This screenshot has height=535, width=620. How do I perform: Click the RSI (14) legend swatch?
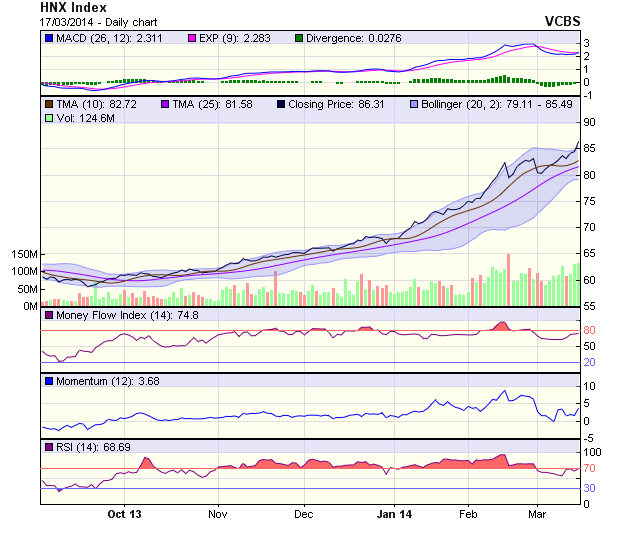coord(49,446)
